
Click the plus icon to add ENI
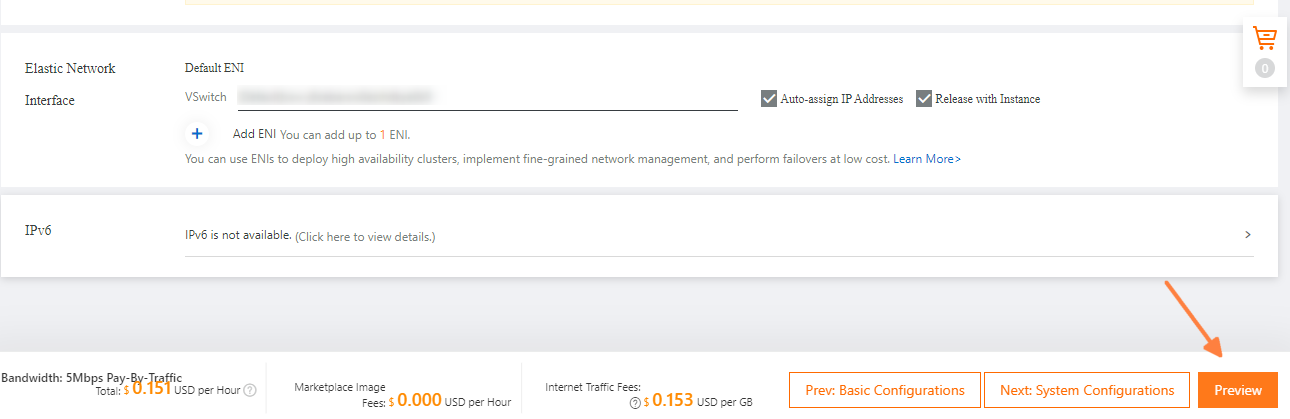[x=197, y=133]
